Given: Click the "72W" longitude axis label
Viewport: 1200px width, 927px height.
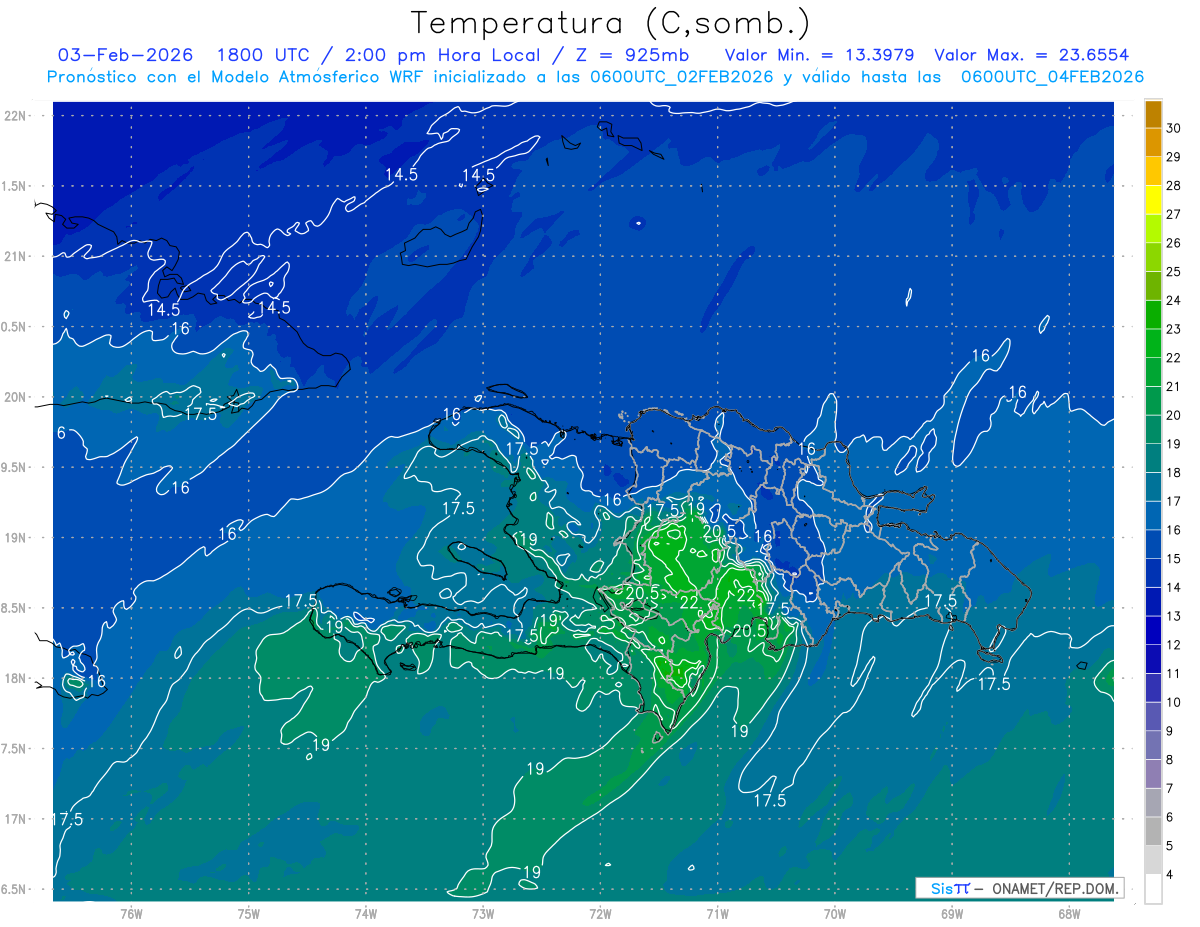Looking at the screenshot, I should tap(600, 913).
